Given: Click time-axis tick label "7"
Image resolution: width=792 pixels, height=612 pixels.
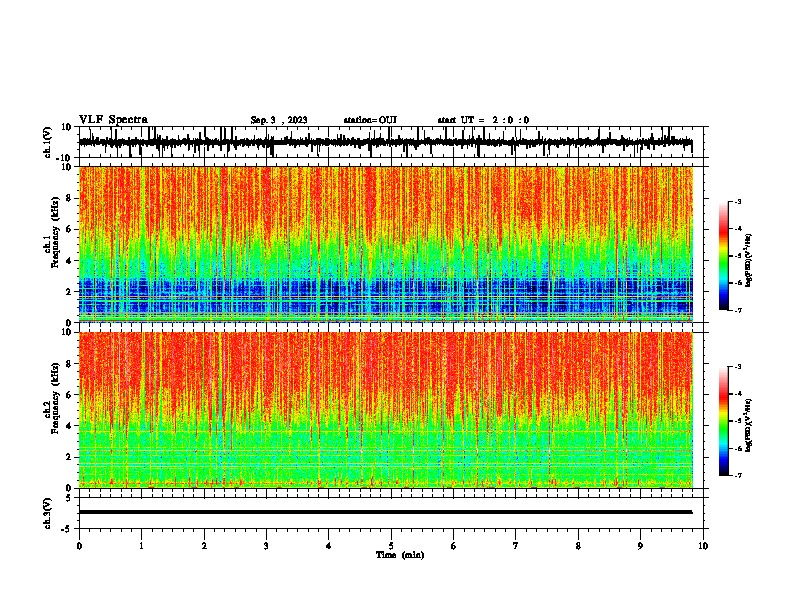Looking at the screenshot, I should pos(516,546).
